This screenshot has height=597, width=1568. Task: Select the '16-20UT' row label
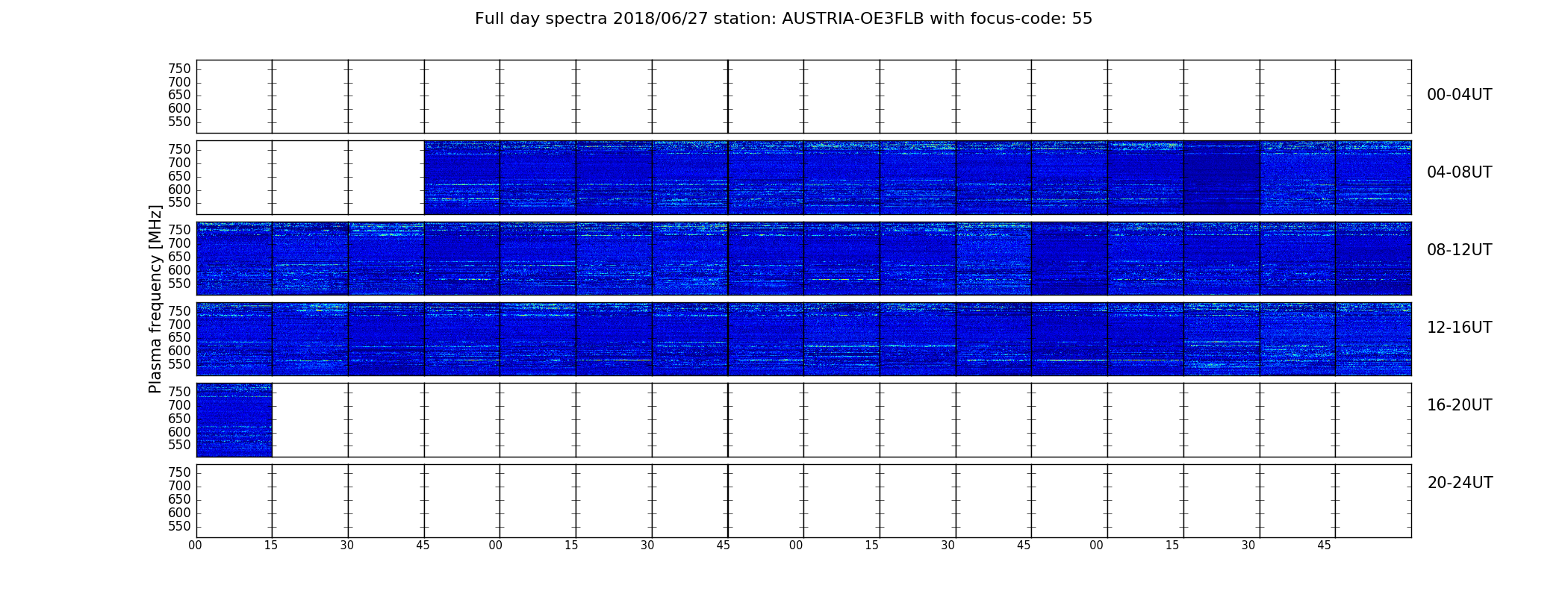pyautogui.click(x=1459, y=405)
